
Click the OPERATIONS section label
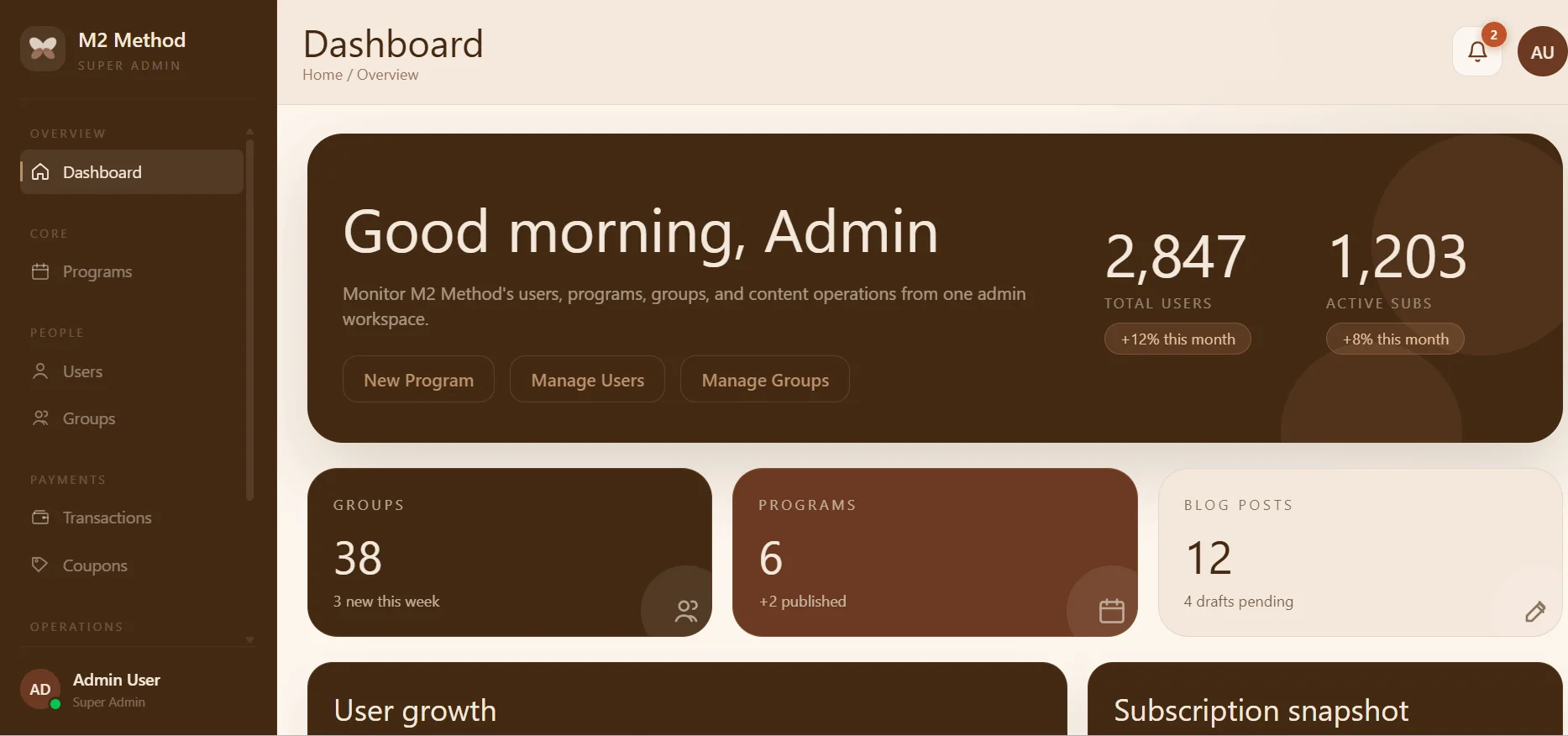[x=76, y=627]
